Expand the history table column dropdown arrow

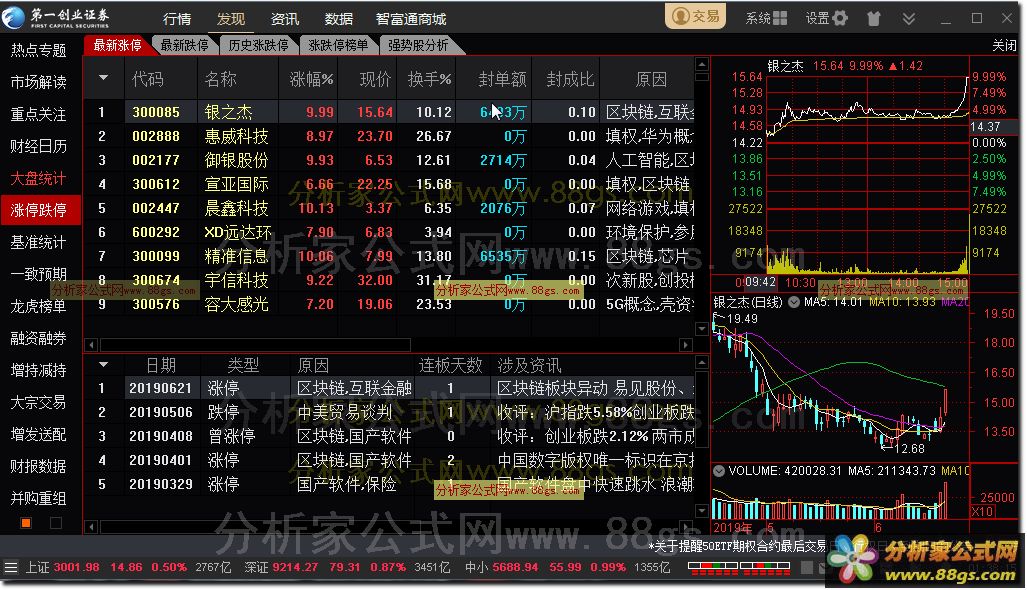coord(103,365)
